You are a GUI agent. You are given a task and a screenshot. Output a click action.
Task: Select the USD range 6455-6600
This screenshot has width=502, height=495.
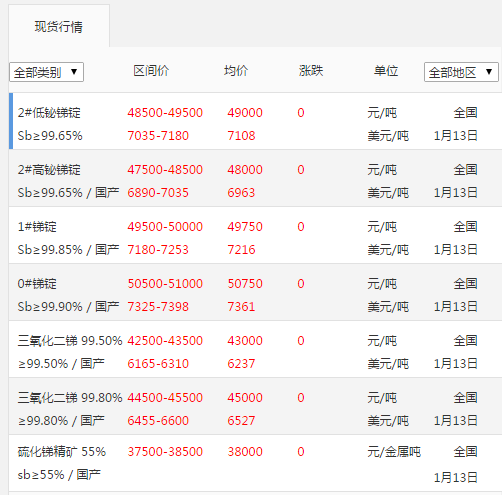click(158, 421)
